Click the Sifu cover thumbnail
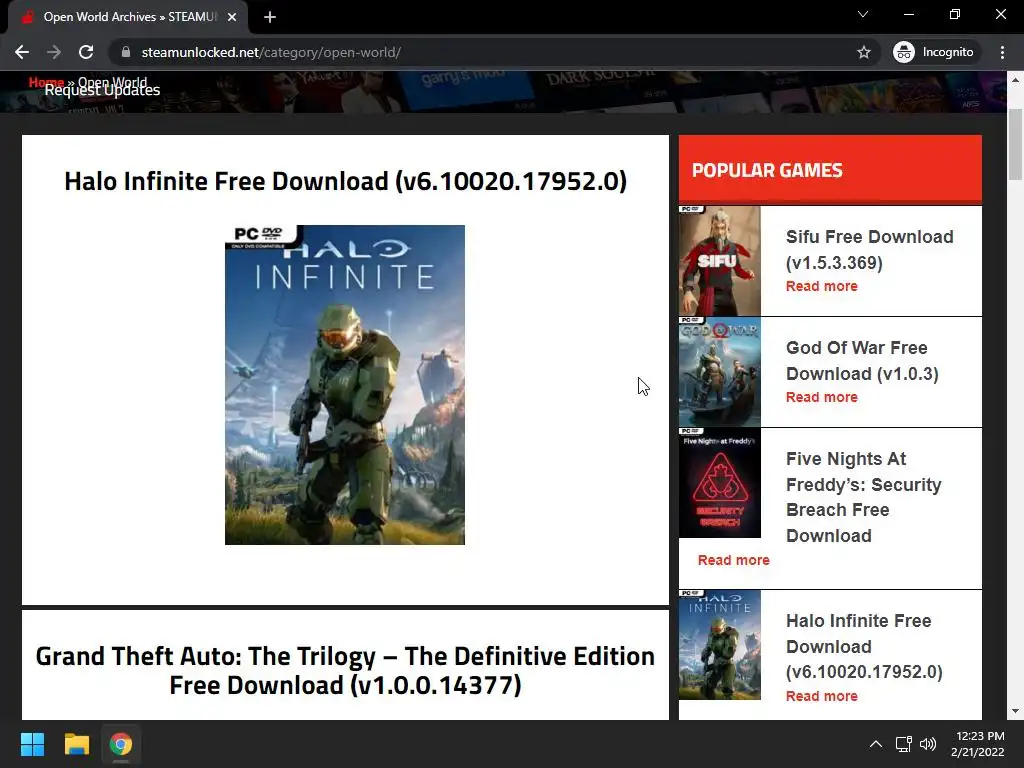1024x768 pixels. click(x=720, y=261)
